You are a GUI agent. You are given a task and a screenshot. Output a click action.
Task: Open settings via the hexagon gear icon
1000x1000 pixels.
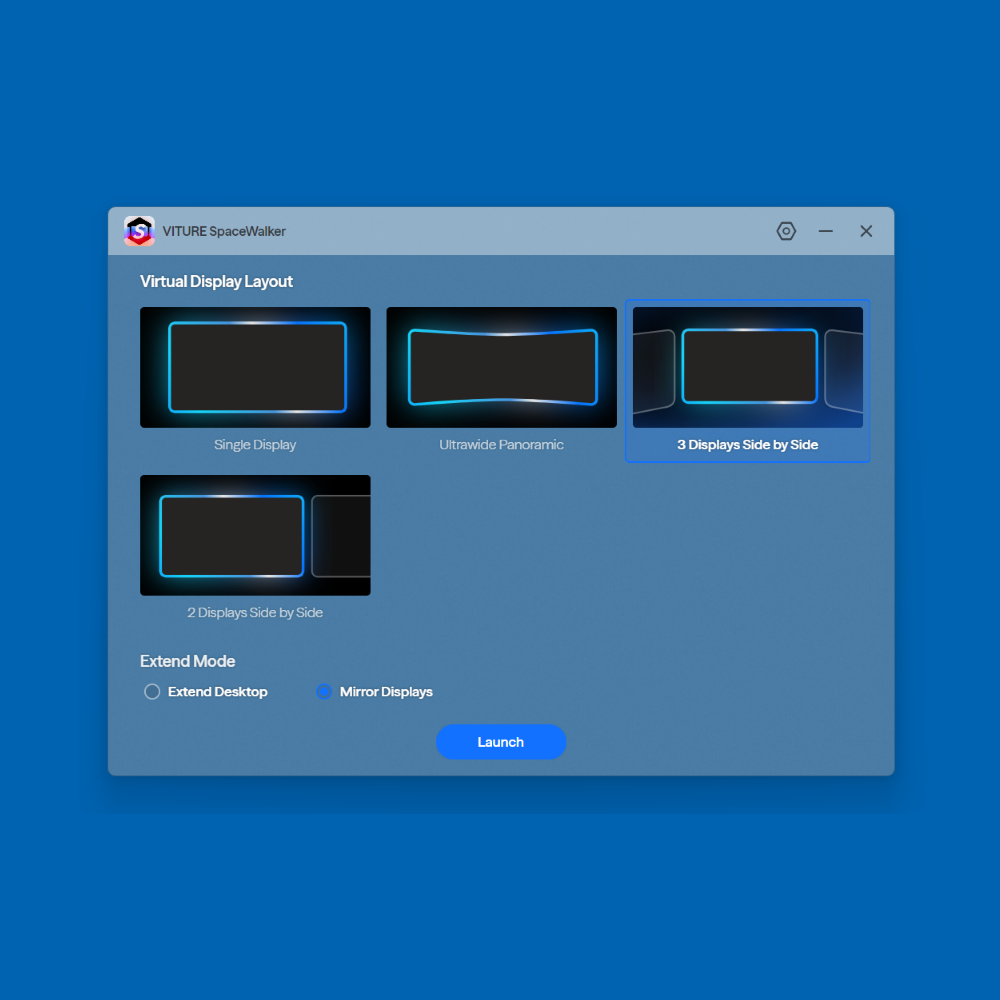click(x=786, y=231)
